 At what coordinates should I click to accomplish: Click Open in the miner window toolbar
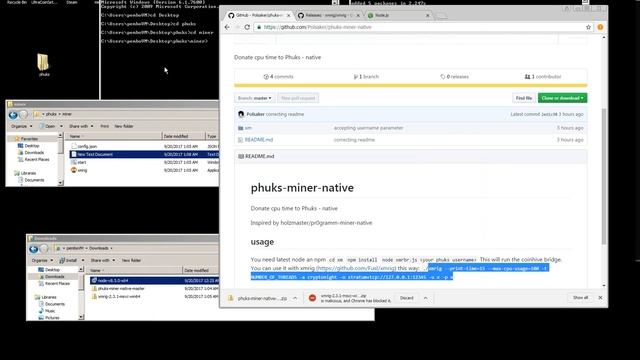tap(51, 126)
